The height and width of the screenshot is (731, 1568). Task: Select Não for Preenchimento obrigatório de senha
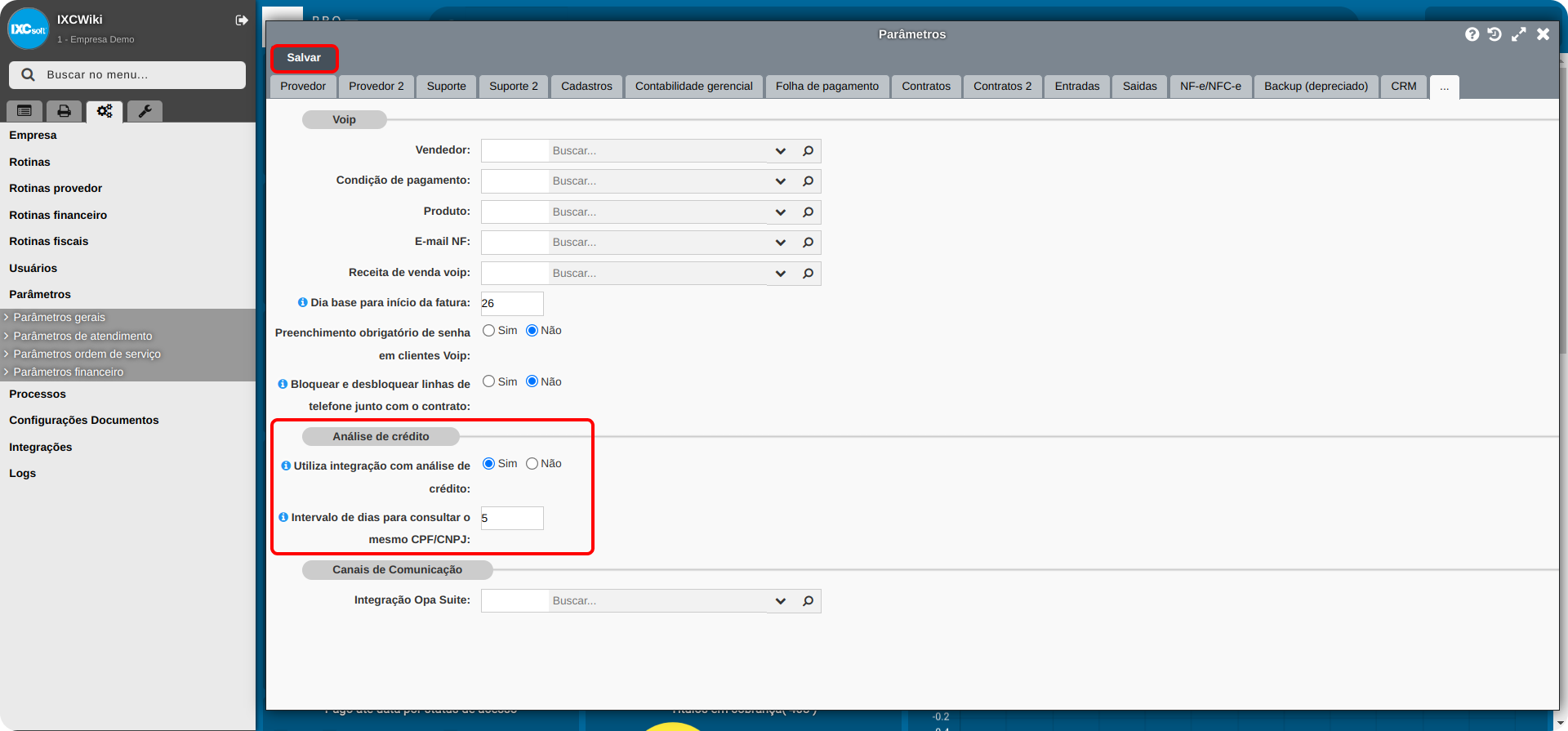[532, 331]
